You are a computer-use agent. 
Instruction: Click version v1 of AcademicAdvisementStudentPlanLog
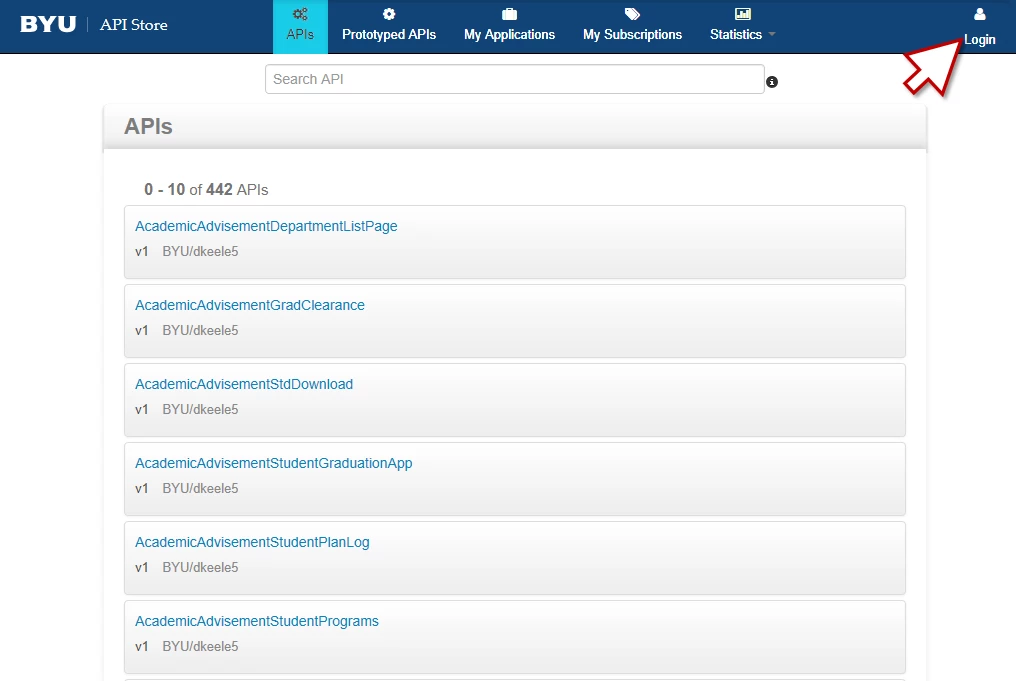click(x=142, y=568)
